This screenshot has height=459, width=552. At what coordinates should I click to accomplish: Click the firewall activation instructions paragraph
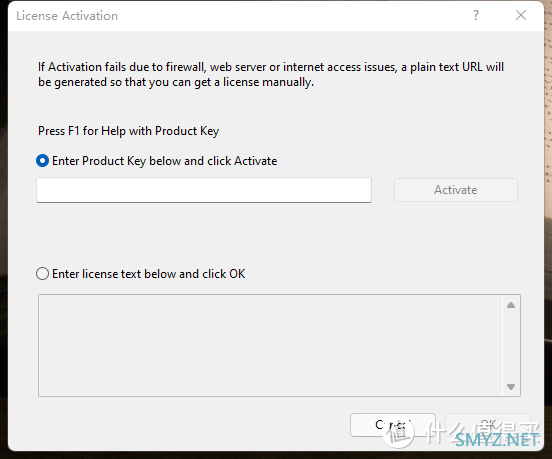pyautogui.click(x=271, y=74)
